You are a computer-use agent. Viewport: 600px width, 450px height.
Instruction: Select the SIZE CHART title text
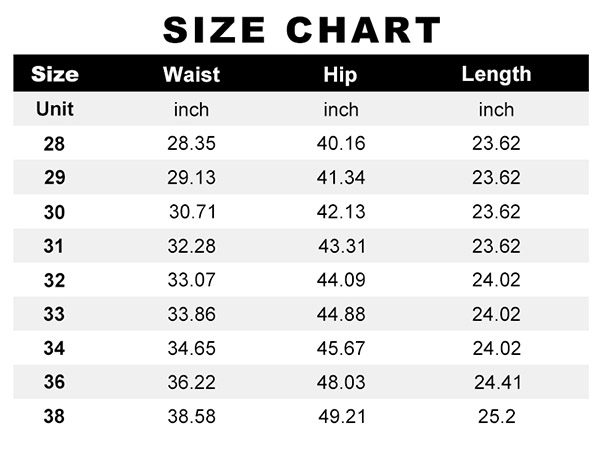(x=302, y=30)
